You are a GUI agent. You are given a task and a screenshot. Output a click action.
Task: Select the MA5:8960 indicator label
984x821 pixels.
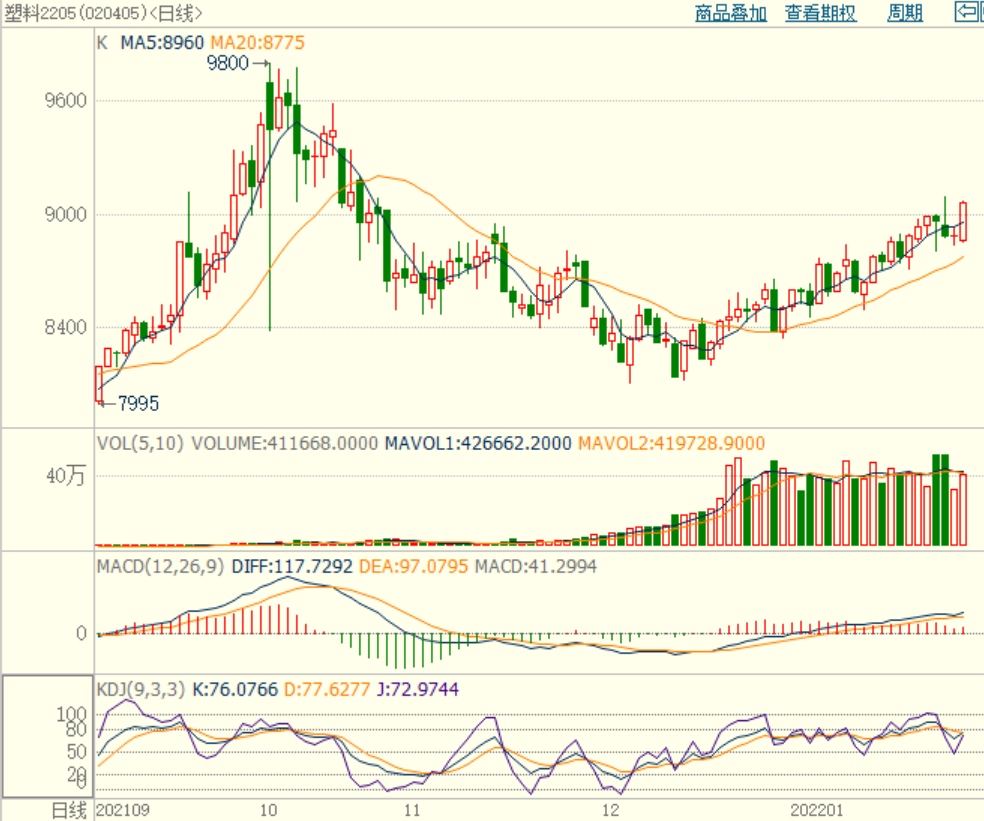tap(162, 43)
